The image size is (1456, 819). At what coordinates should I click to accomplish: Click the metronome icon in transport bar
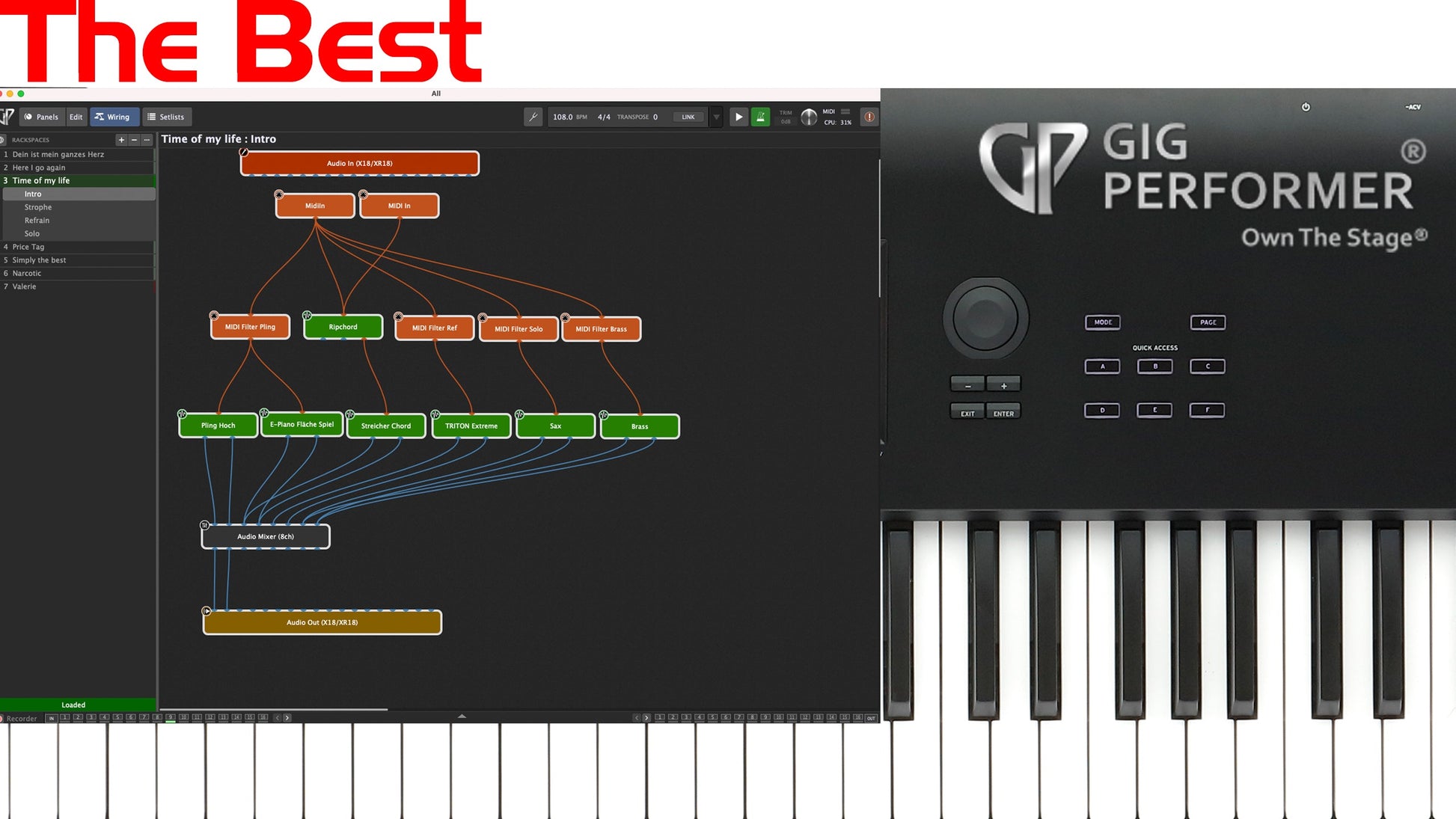[760, 117]
